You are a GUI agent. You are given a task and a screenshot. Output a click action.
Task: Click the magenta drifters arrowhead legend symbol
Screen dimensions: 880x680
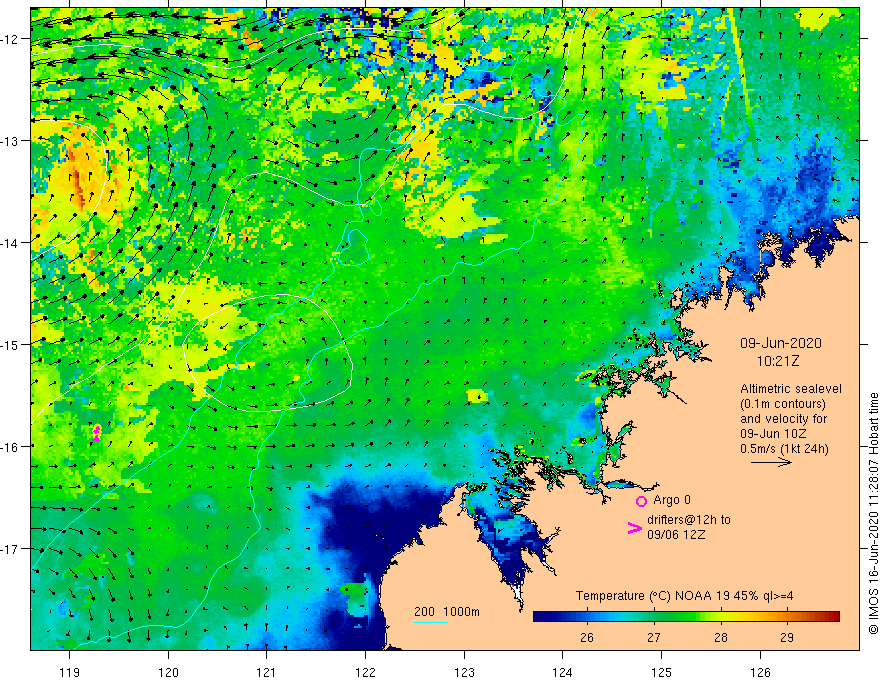pyautogui.click(x=634, y=528)
